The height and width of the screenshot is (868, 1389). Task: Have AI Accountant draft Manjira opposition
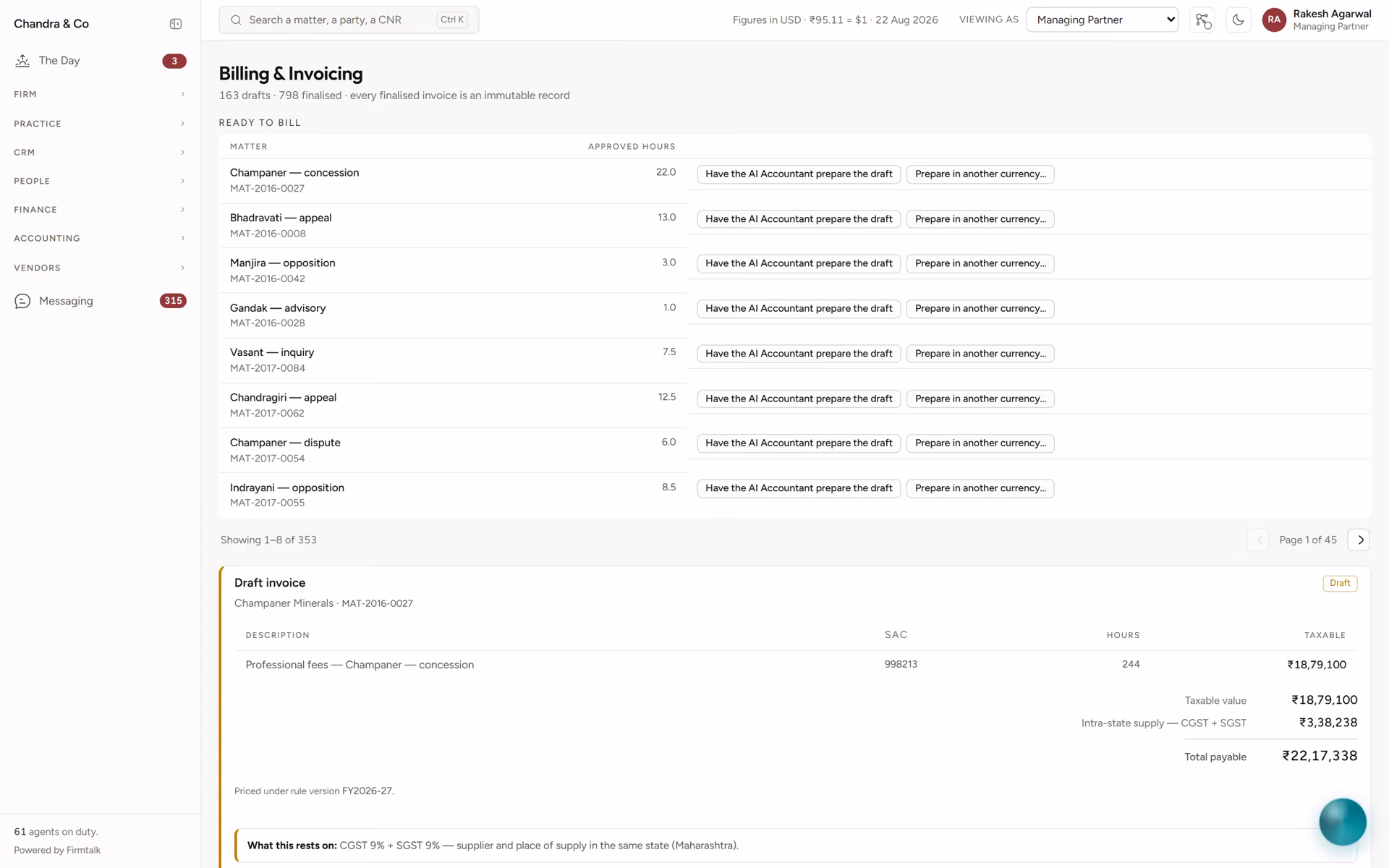pos(799,264)
